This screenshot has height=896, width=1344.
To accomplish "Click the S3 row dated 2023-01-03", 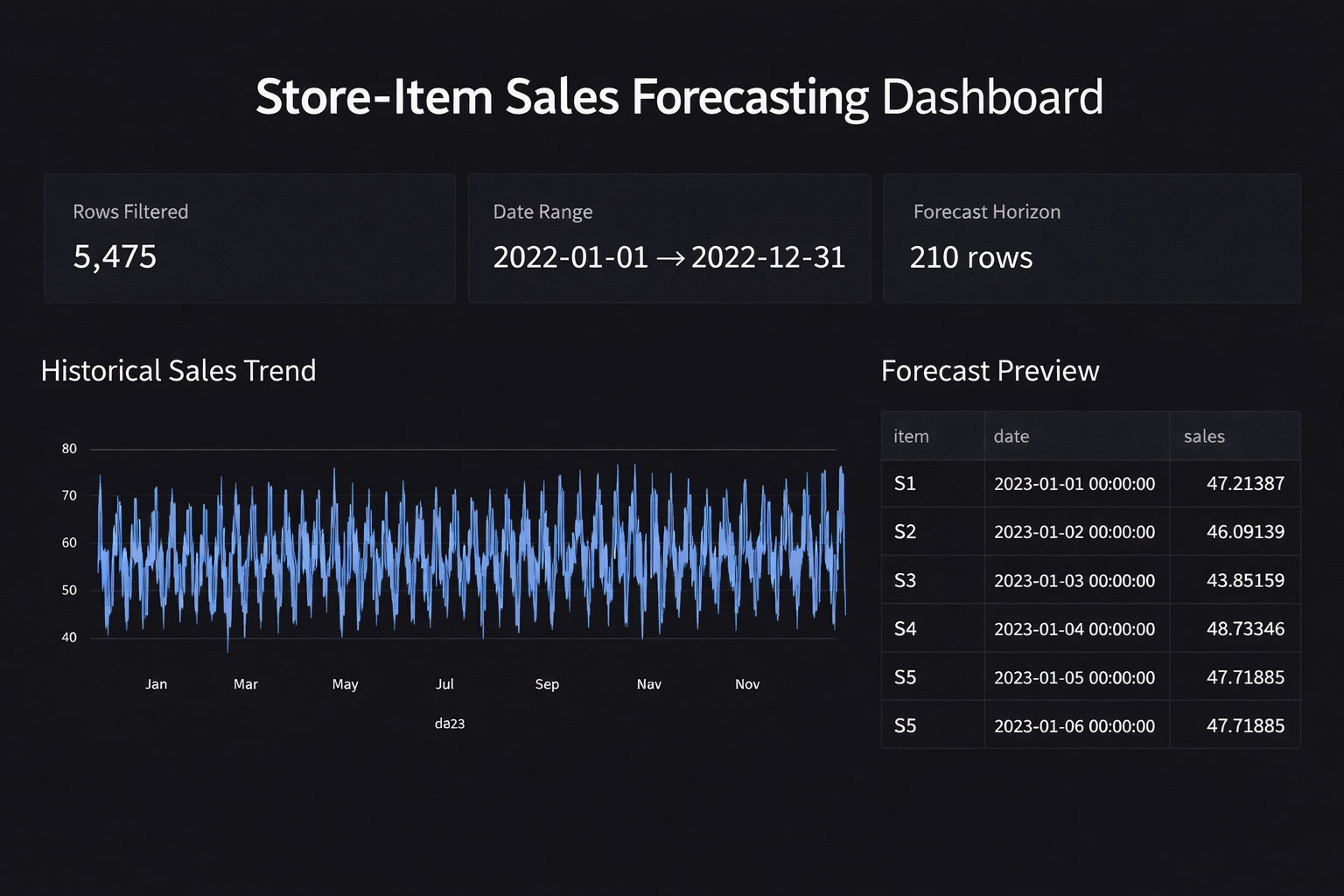I will tap(1090, 580).
